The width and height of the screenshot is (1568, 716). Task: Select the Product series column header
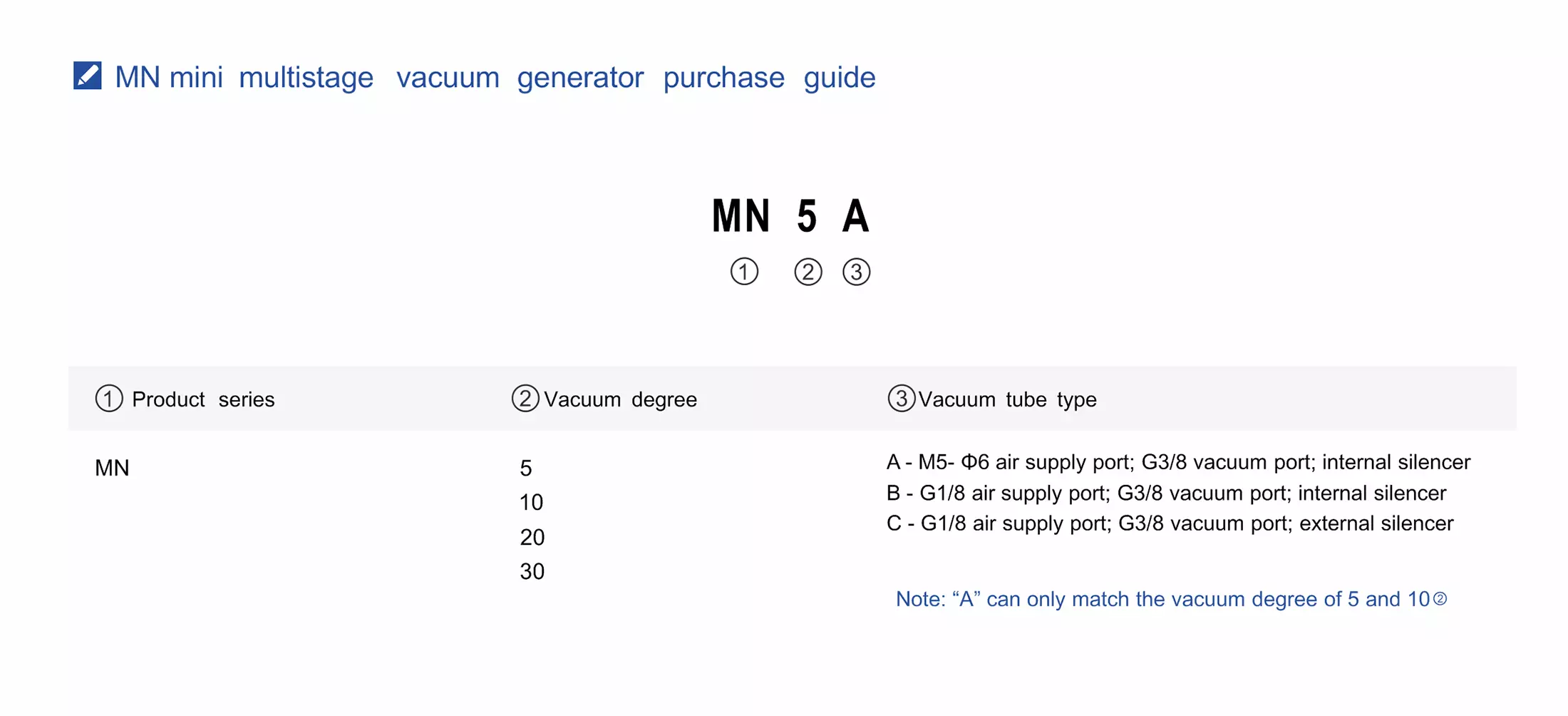pyautogui.click(x=203, y=399)
